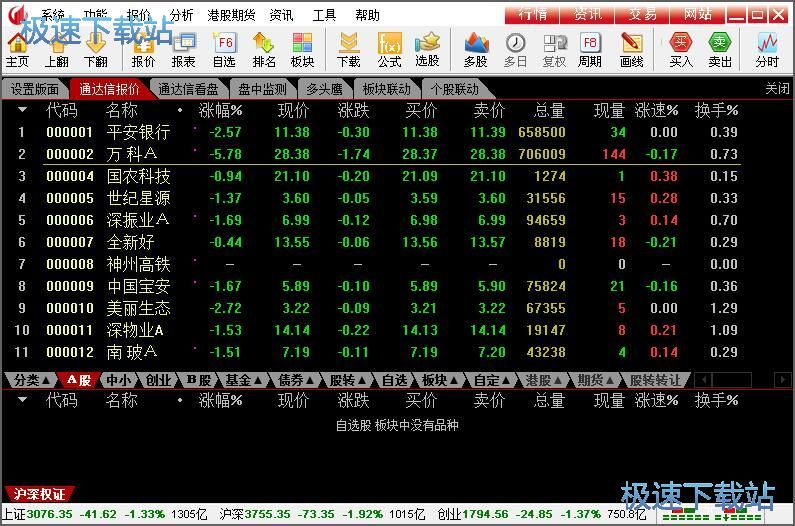
Task: Open the 分时 intraday chart icon
Action: point(767,50)
